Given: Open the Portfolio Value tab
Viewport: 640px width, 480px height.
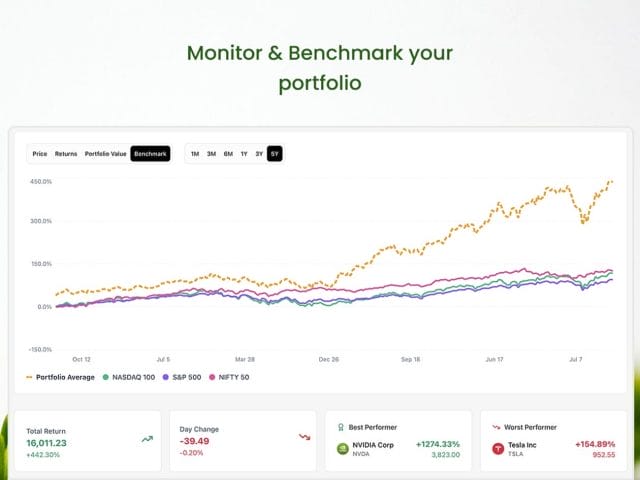Looking at the screenshot, I should 105,154.
